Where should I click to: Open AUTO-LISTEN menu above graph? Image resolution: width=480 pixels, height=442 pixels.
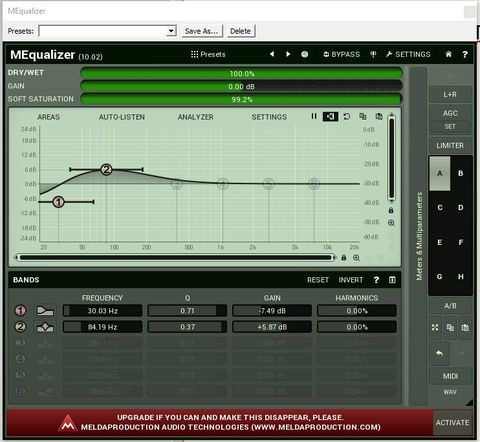point(122,117)
